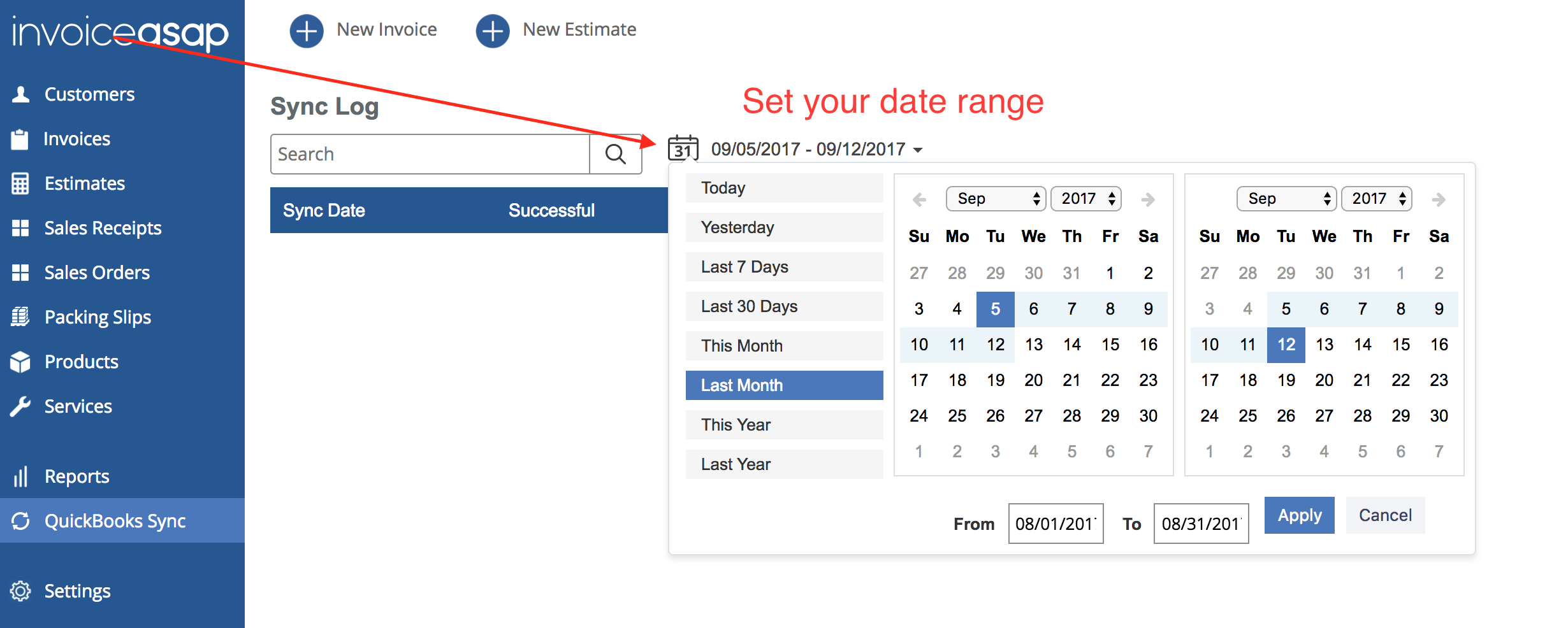
Task: Open the right calendar year dropdown
Action: click(1376, 199)
